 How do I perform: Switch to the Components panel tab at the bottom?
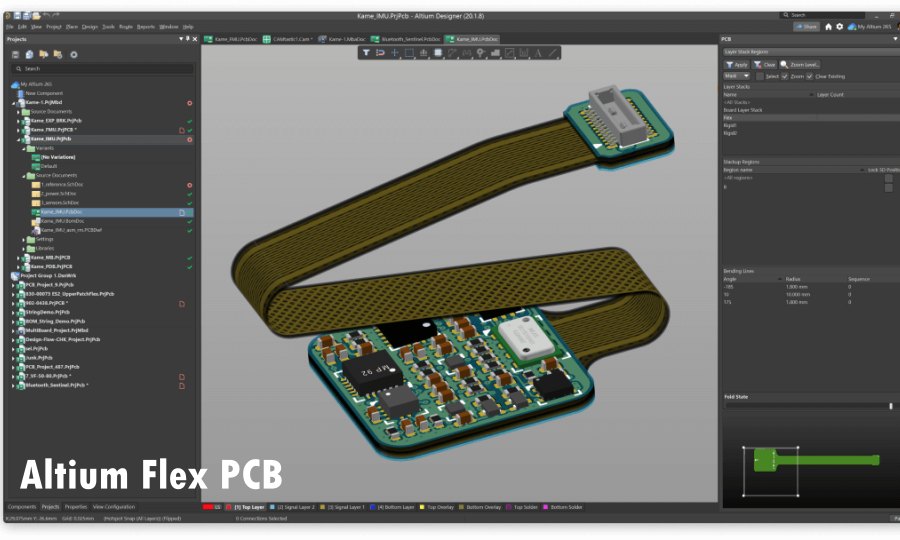point(22,507)
